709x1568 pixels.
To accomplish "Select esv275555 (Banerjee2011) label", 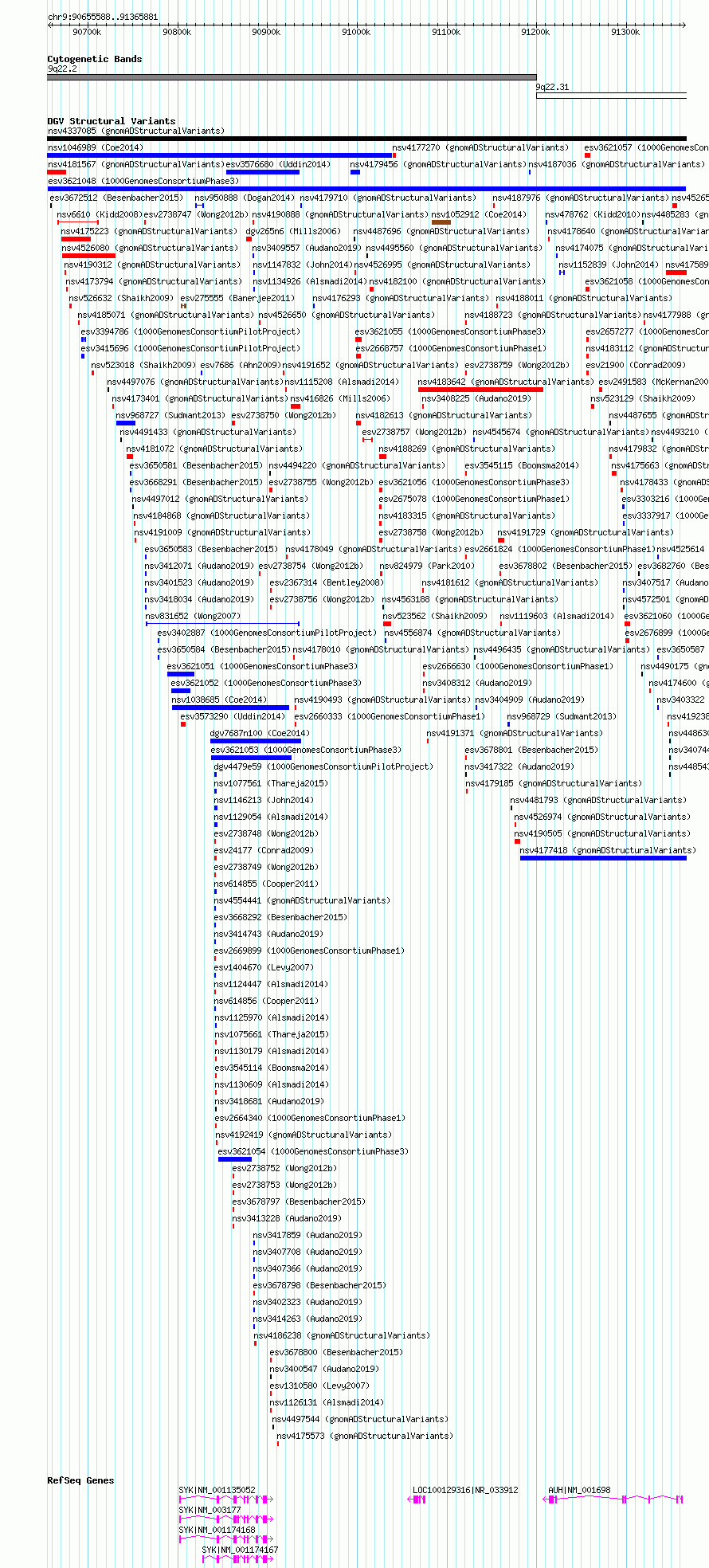I will point(237,298).
